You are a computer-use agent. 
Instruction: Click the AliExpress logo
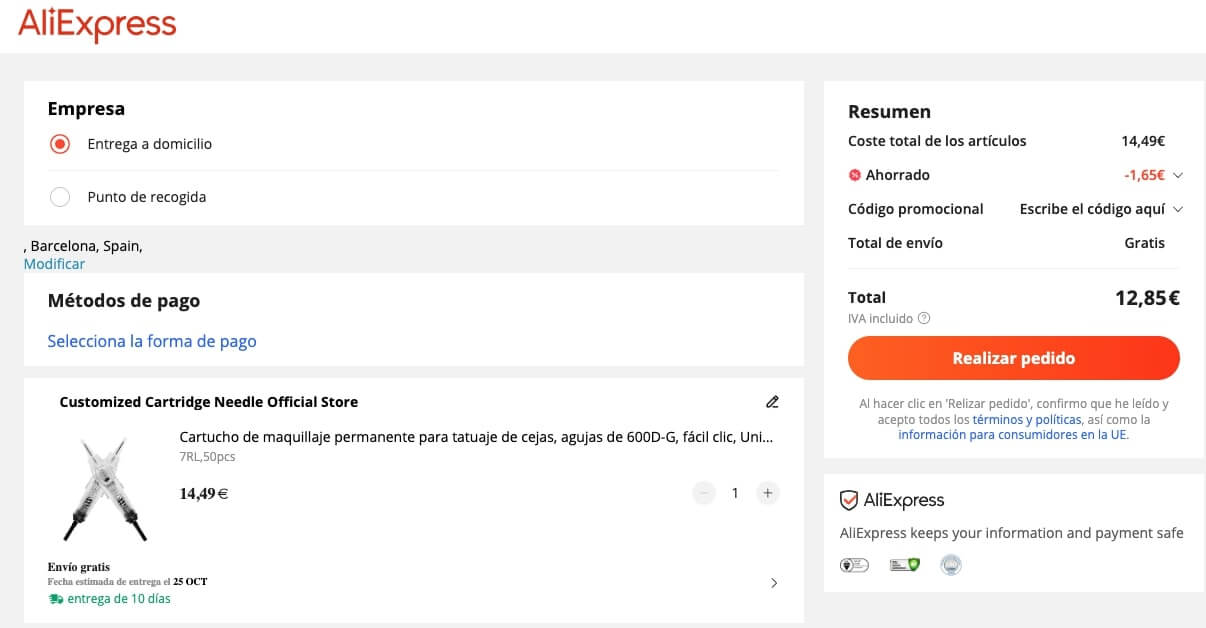click(97, 25)
